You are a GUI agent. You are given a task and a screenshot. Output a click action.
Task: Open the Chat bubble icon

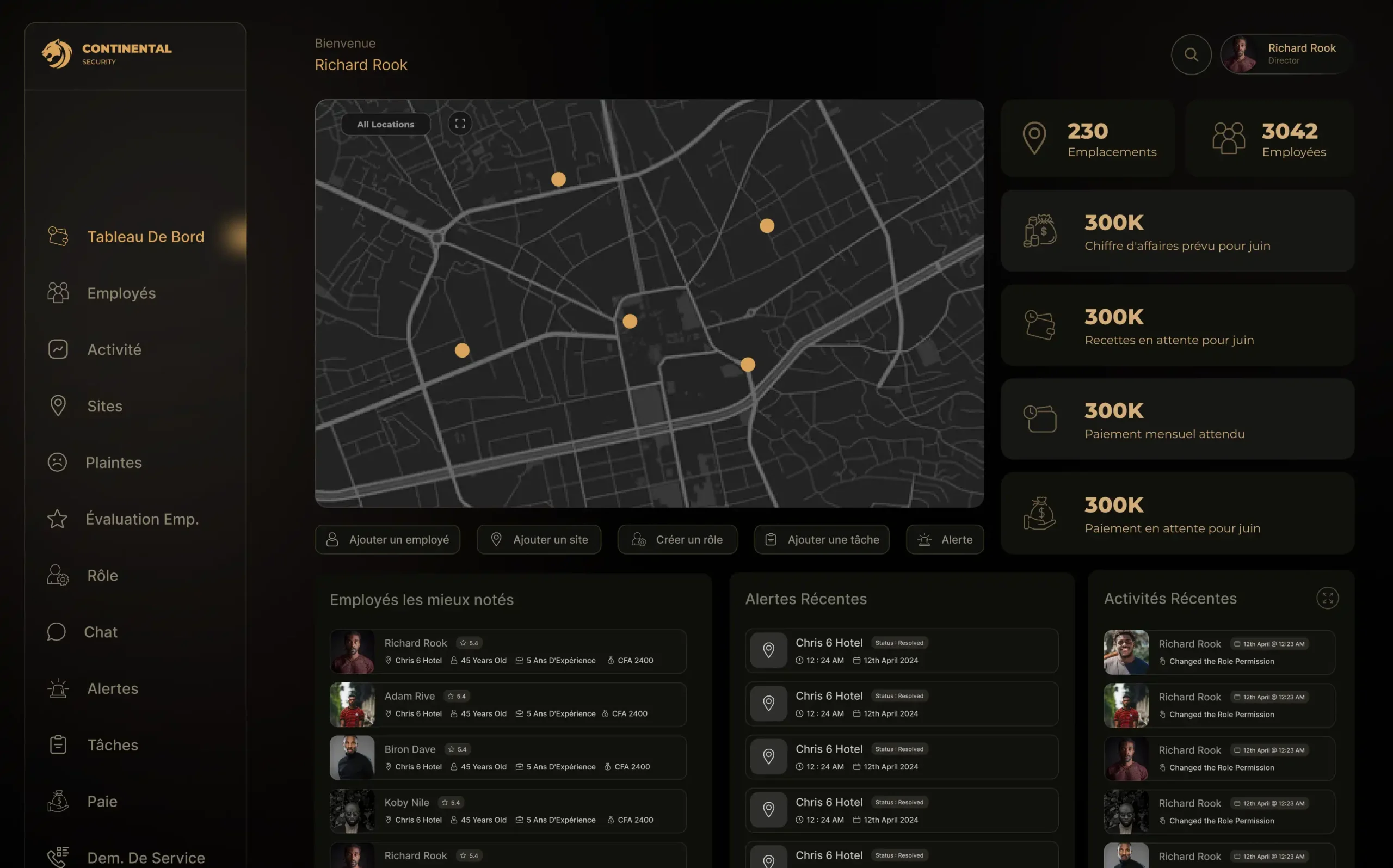click(56, 631)
